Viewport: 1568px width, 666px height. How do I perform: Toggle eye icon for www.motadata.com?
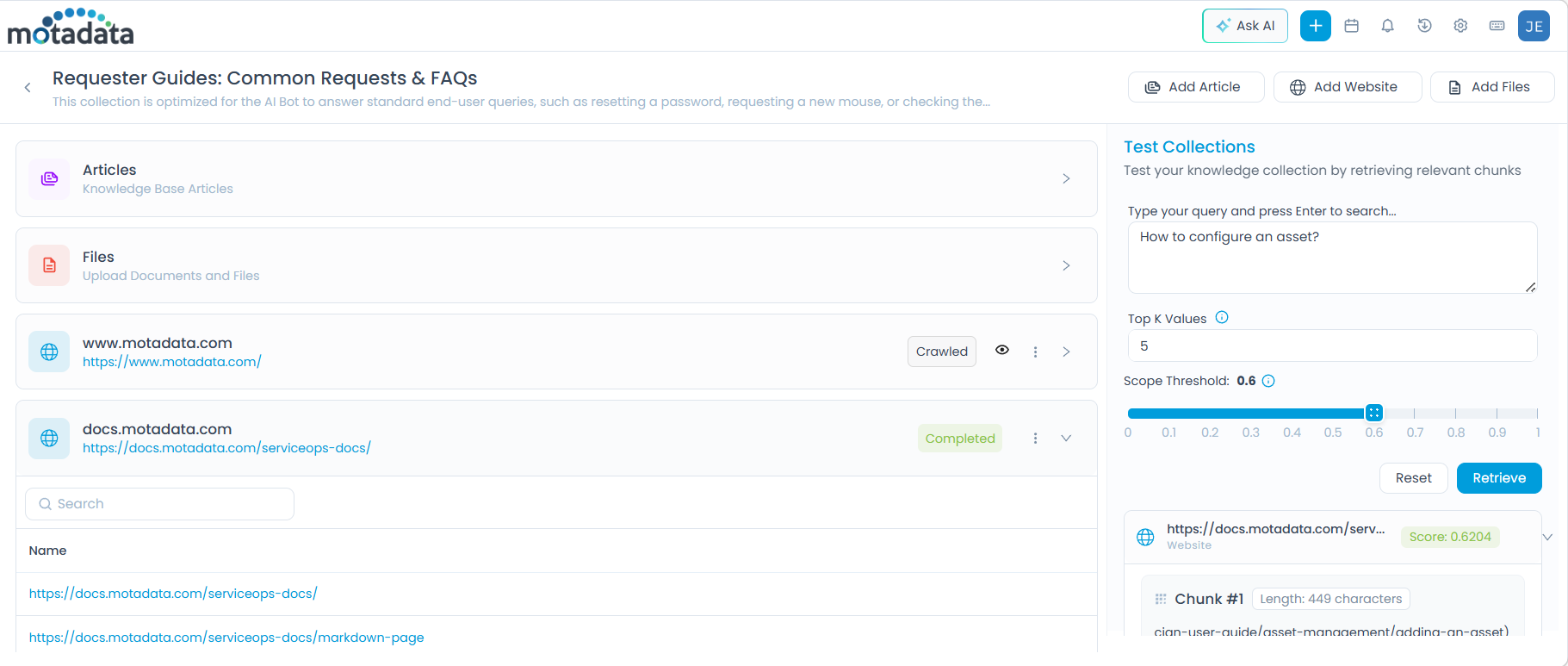[1002, 350]
